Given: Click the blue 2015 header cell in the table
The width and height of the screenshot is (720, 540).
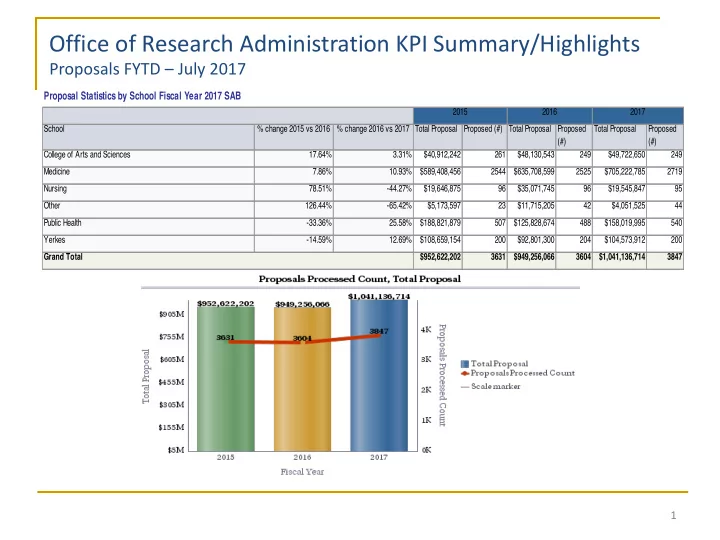Looking at the screenshot, I should [460, 115].
